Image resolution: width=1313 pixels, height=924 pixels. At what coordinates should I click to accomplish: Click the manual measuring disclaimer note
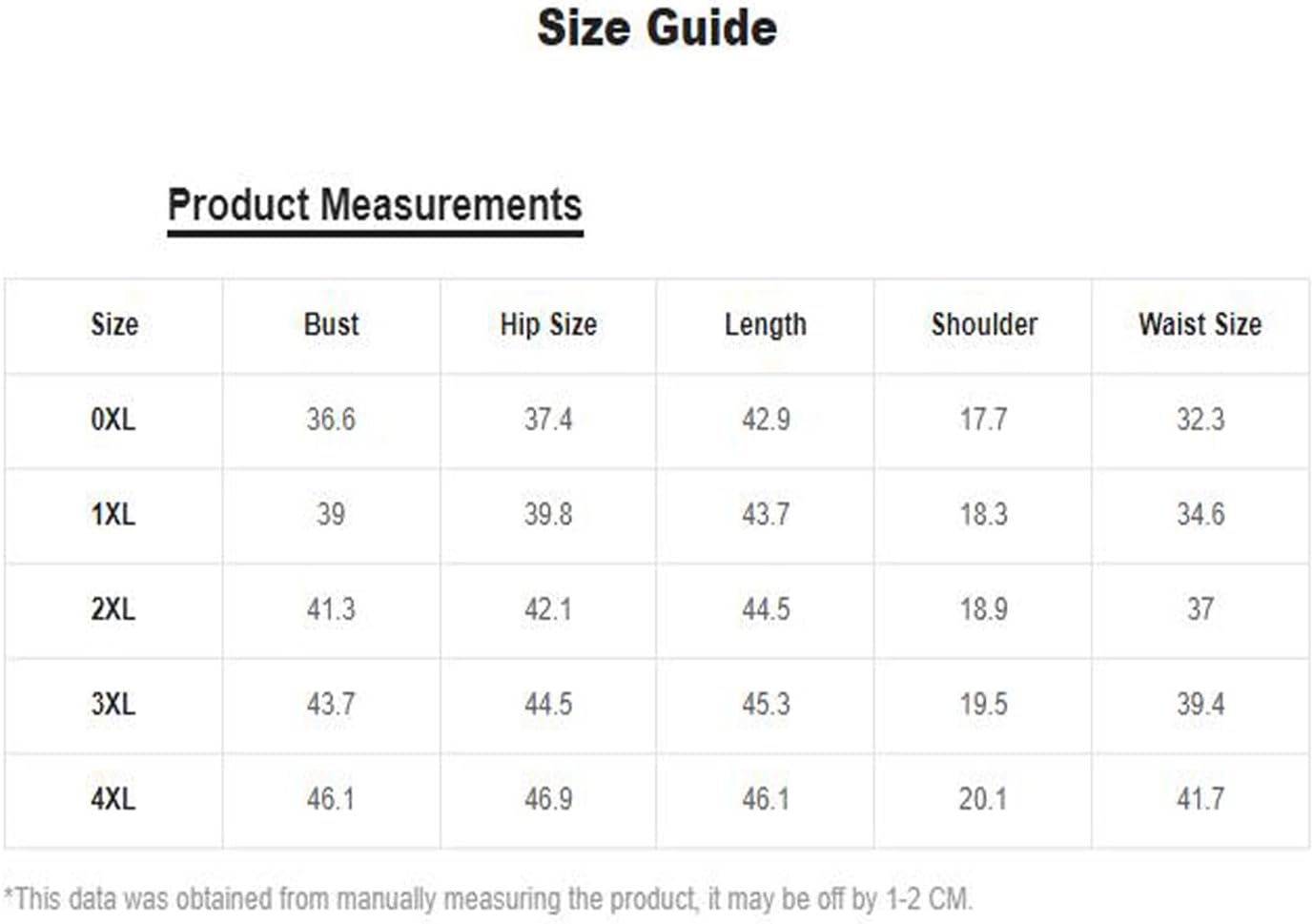tap(488, 899)
